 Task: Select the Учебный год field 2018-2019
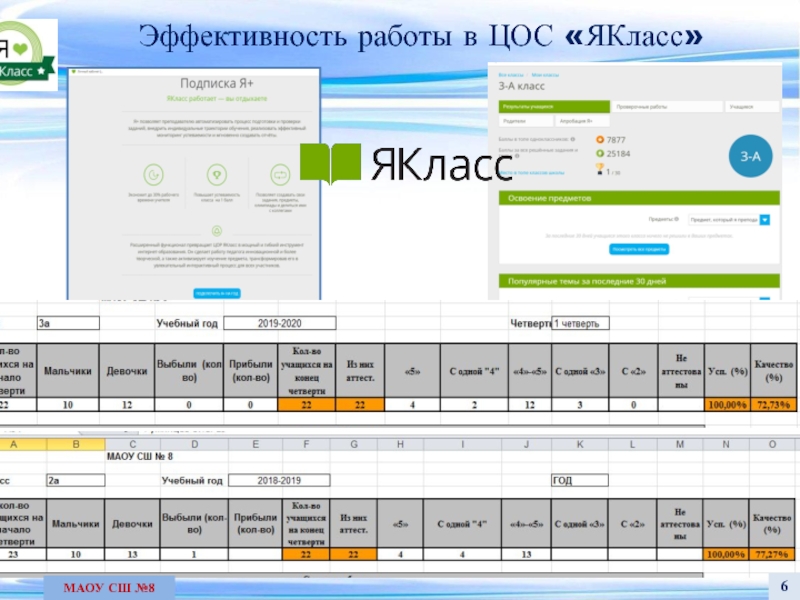click(279, 480)
